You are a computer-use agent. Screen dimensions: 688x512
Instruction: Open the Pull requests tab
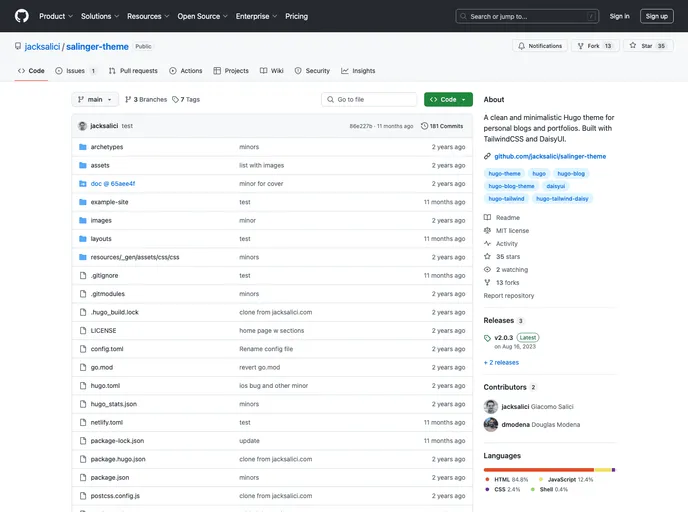click(133, 71)
